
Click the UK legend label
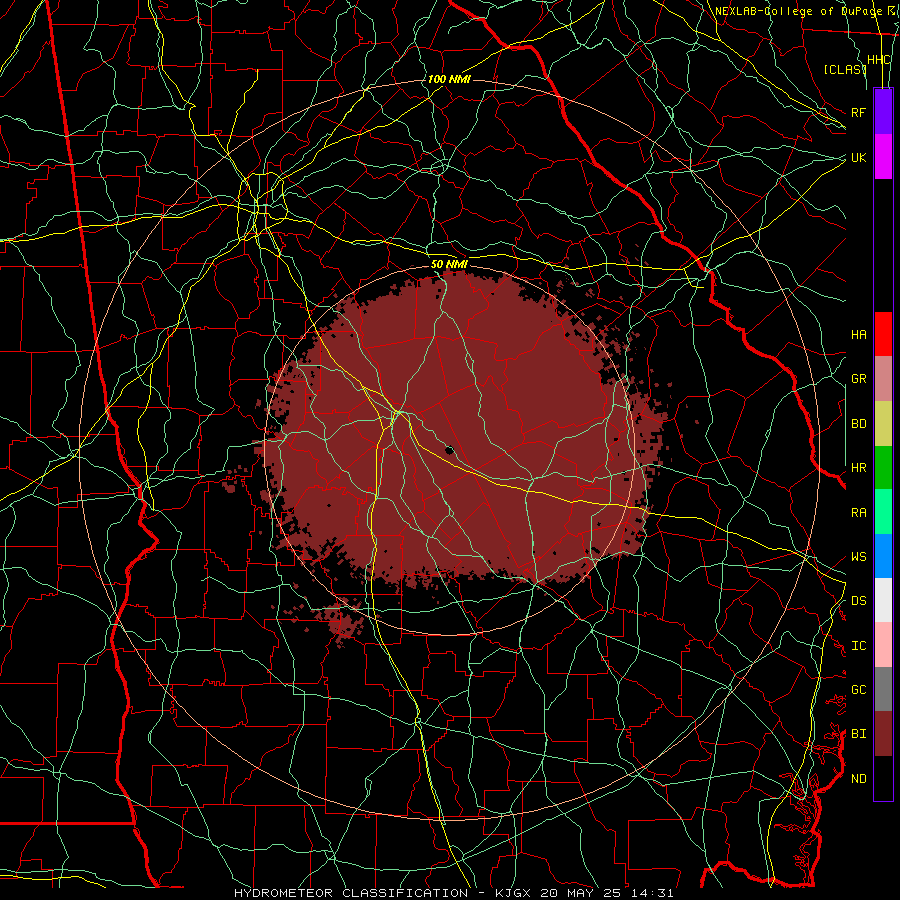(x=859, y=157)
